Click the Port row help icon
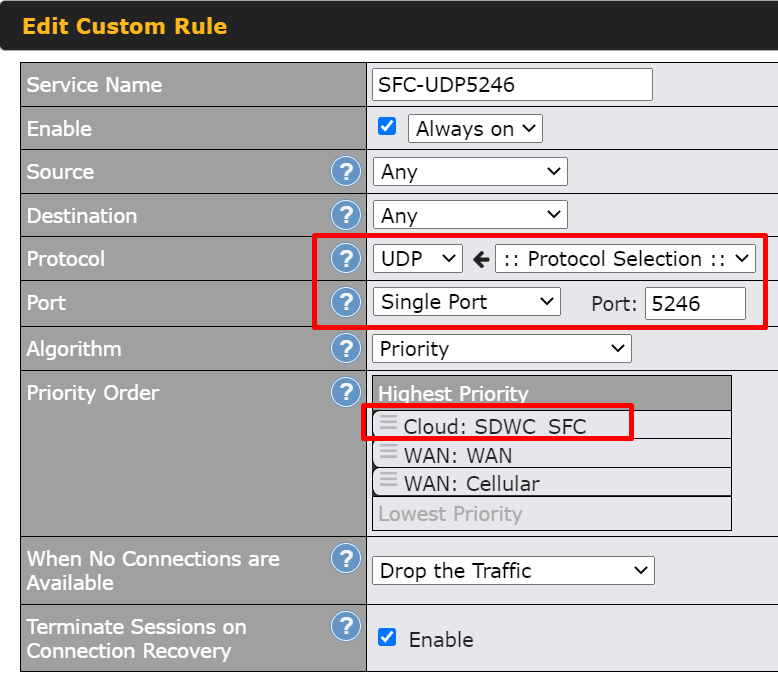Image resolution: width=778 pixels, height=675 pixels. tap(345, 302)
